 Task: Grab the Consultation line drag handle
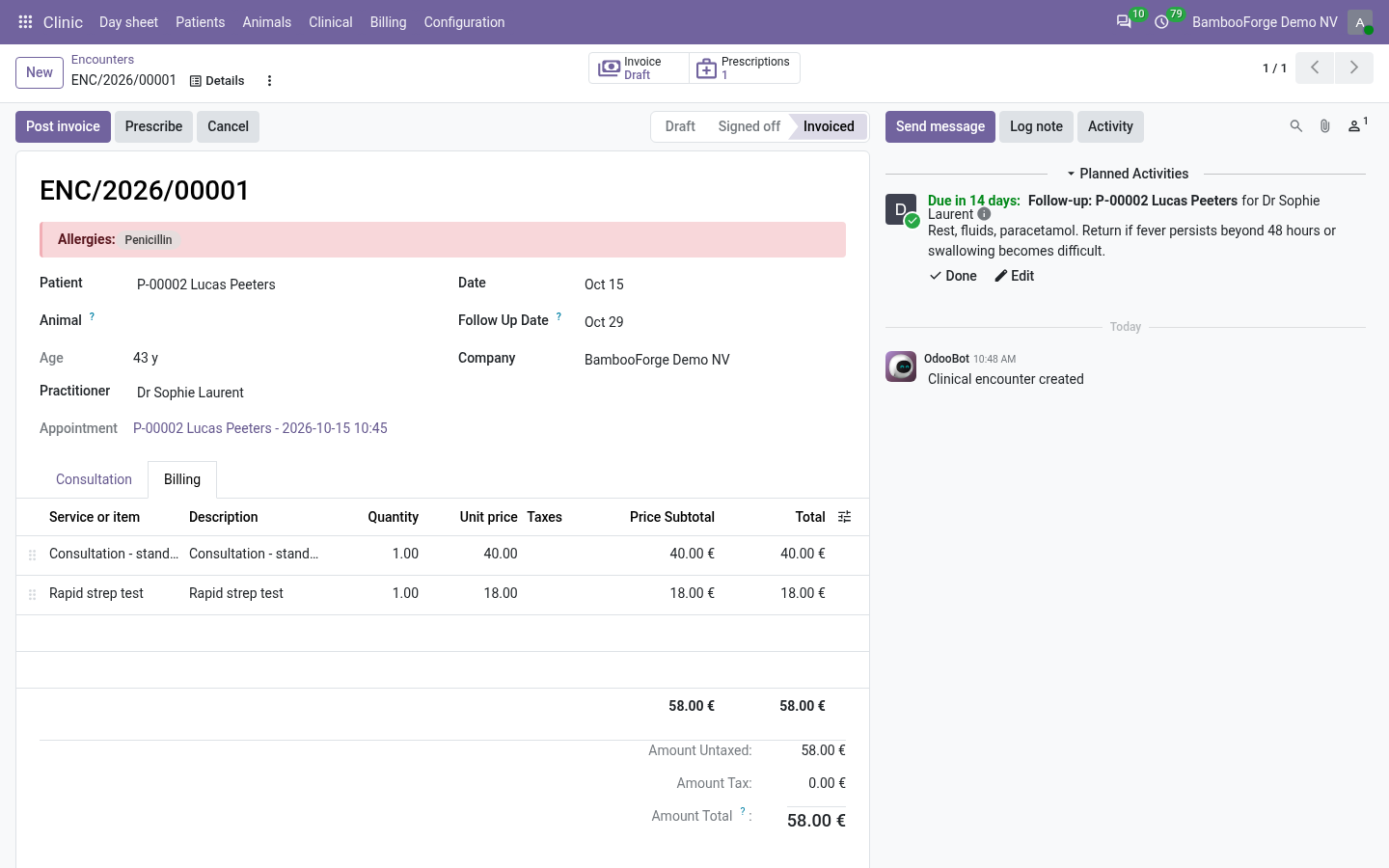(32, 555)
